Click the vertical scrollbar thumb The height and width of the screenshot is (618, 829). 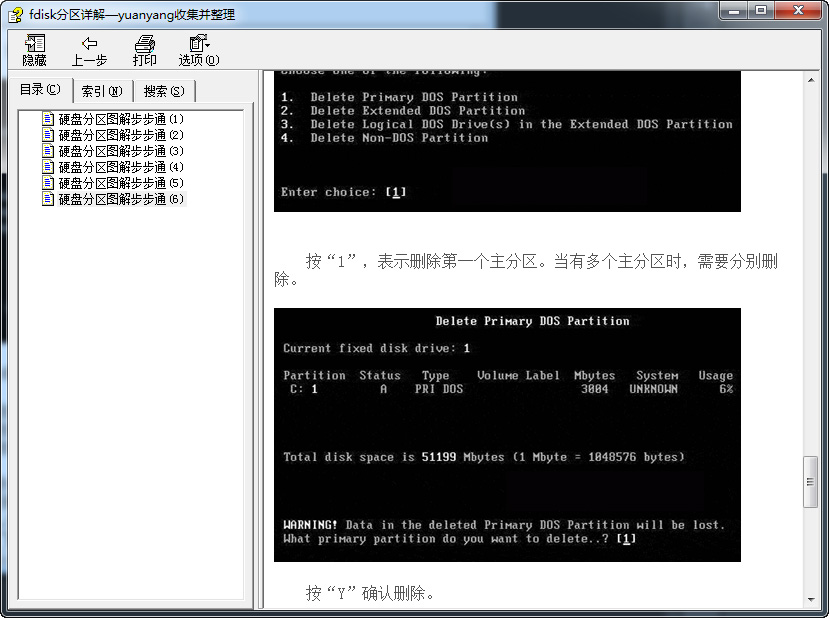click(810, 482)
